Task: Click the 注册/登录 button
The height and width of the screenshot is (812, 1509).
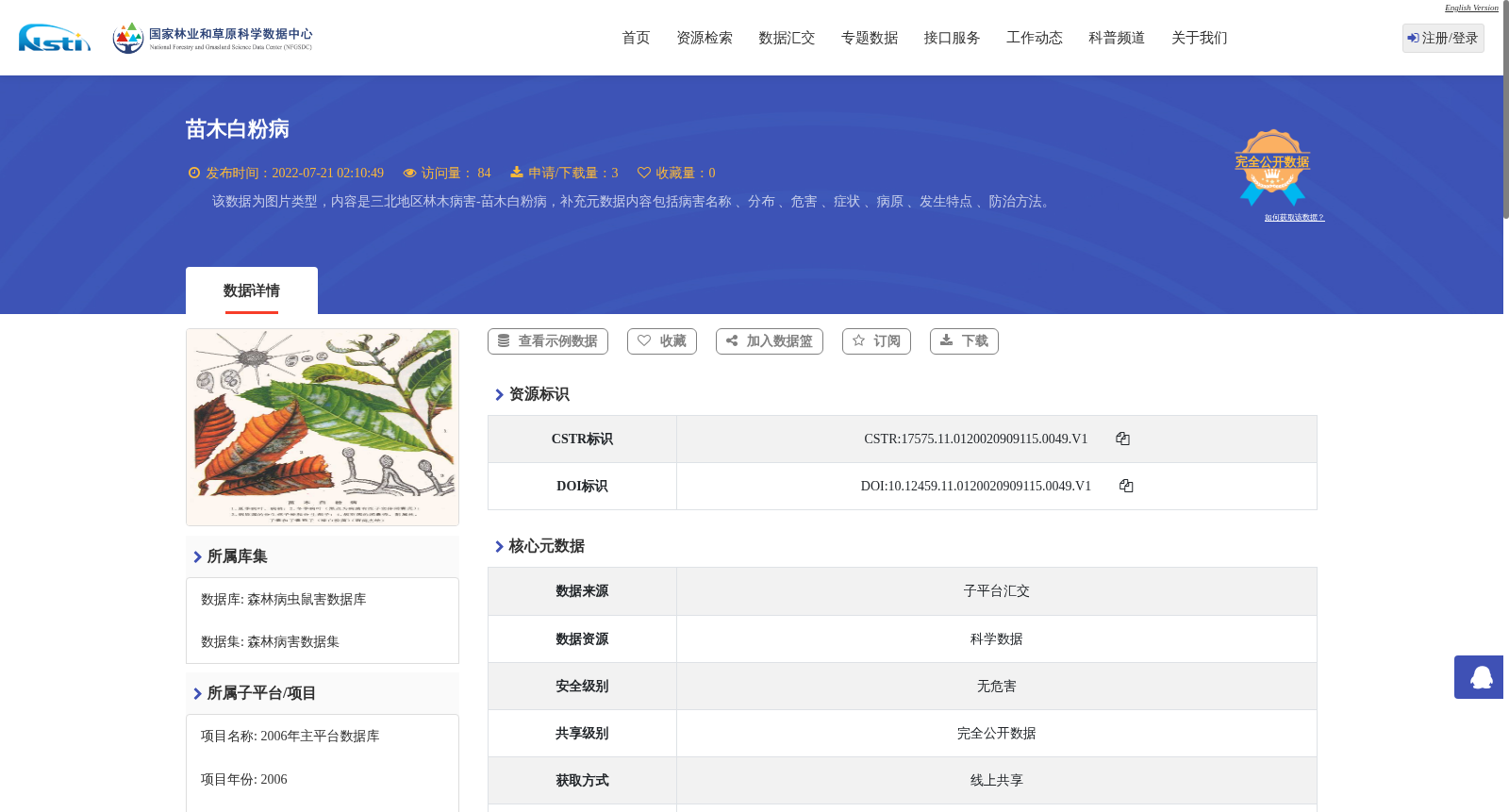Action: [x=1443, y=38]
